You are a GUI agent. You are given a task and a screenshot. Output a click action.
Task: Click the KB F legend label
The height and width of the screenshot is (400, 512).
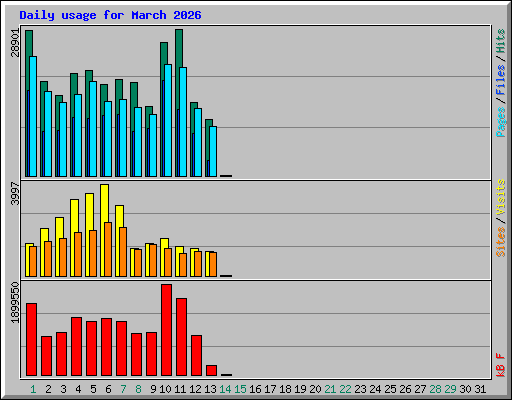(501, 365)
